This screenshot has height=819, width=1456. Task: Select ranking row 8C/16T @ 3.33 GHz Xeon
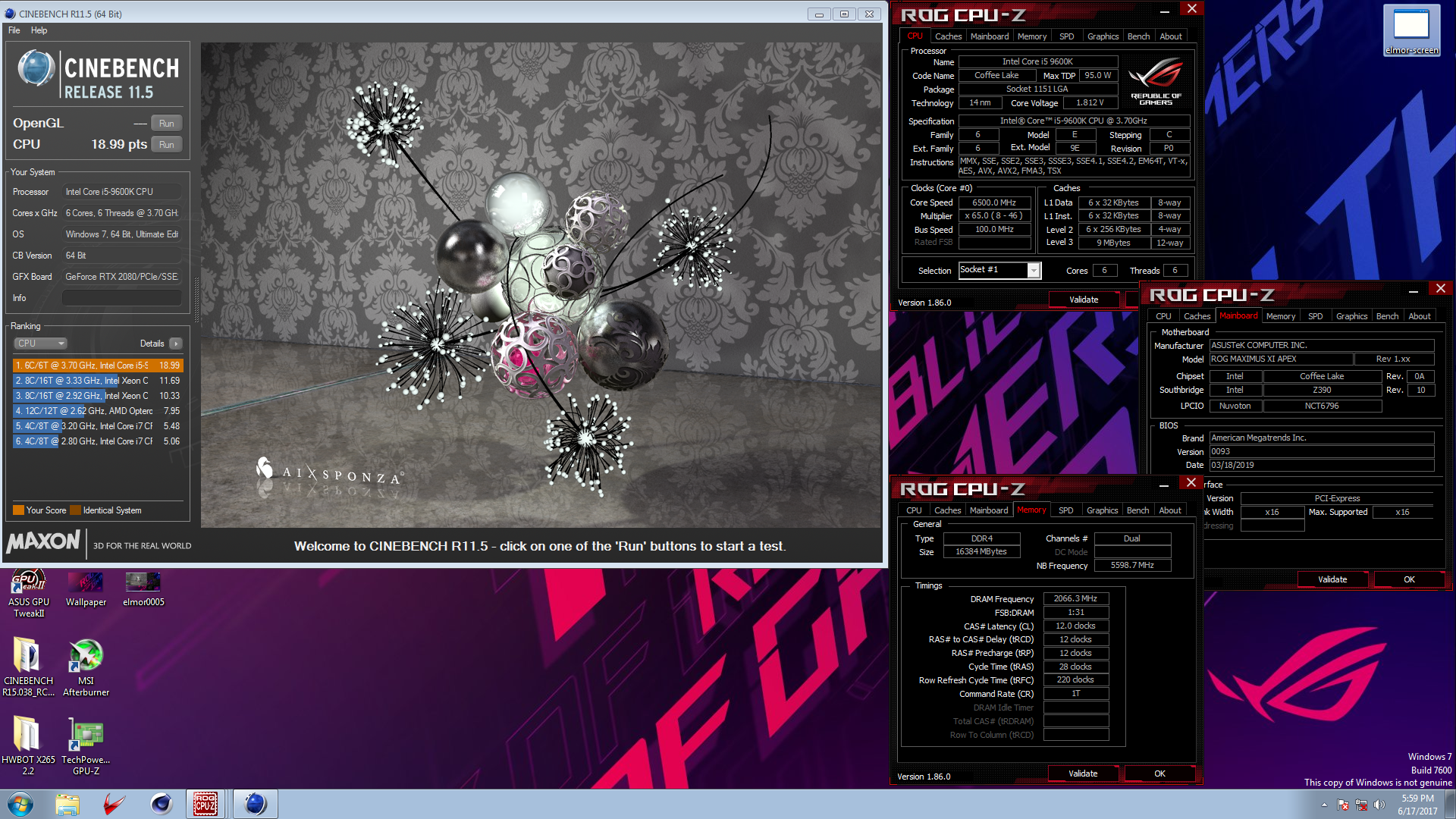click(98, 381)
